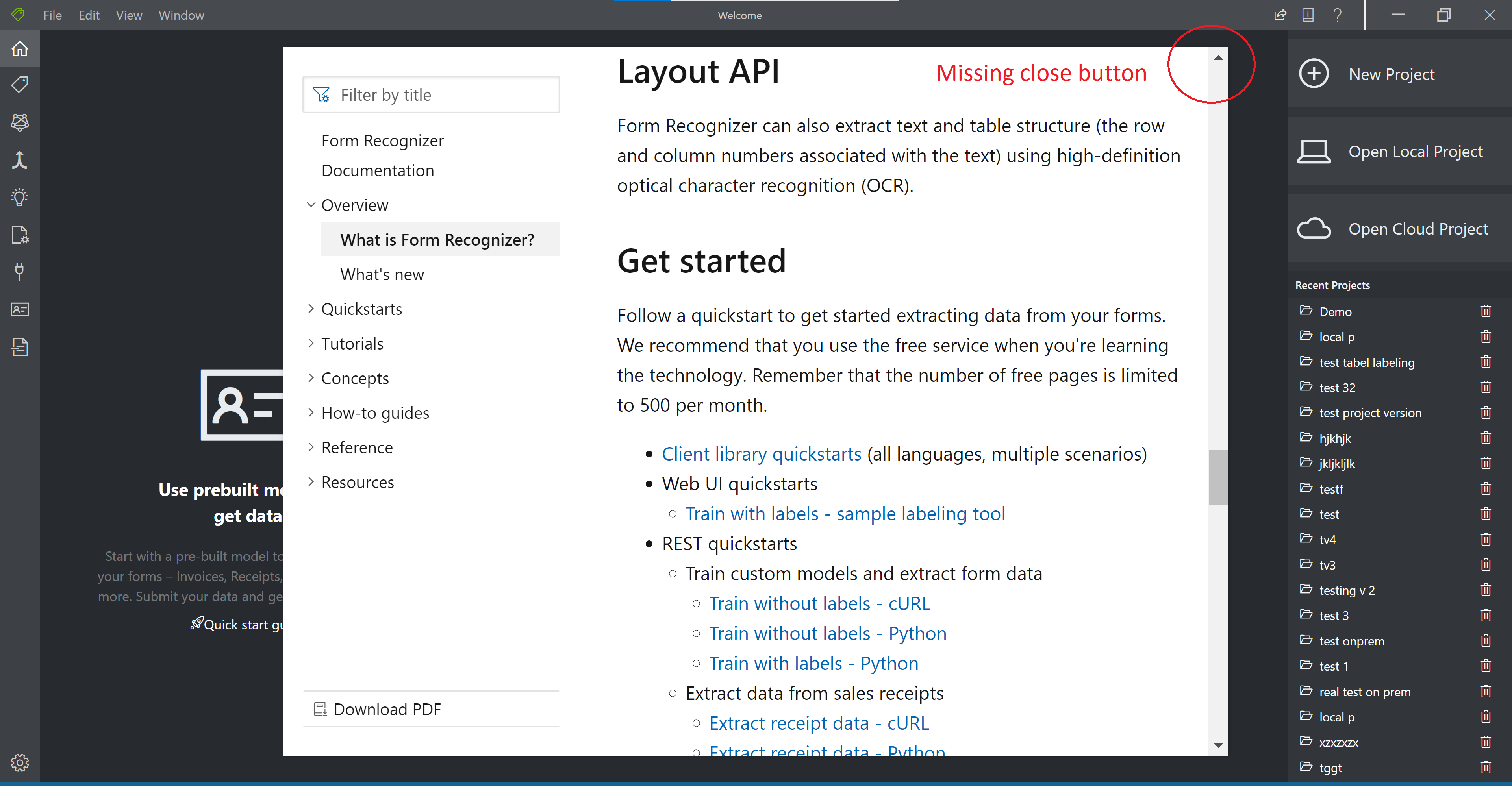Image resolution: width=1512 pixels, height=786 pixels.
Task: Open application settings via the gear icon
Action: tap(19, 762)
